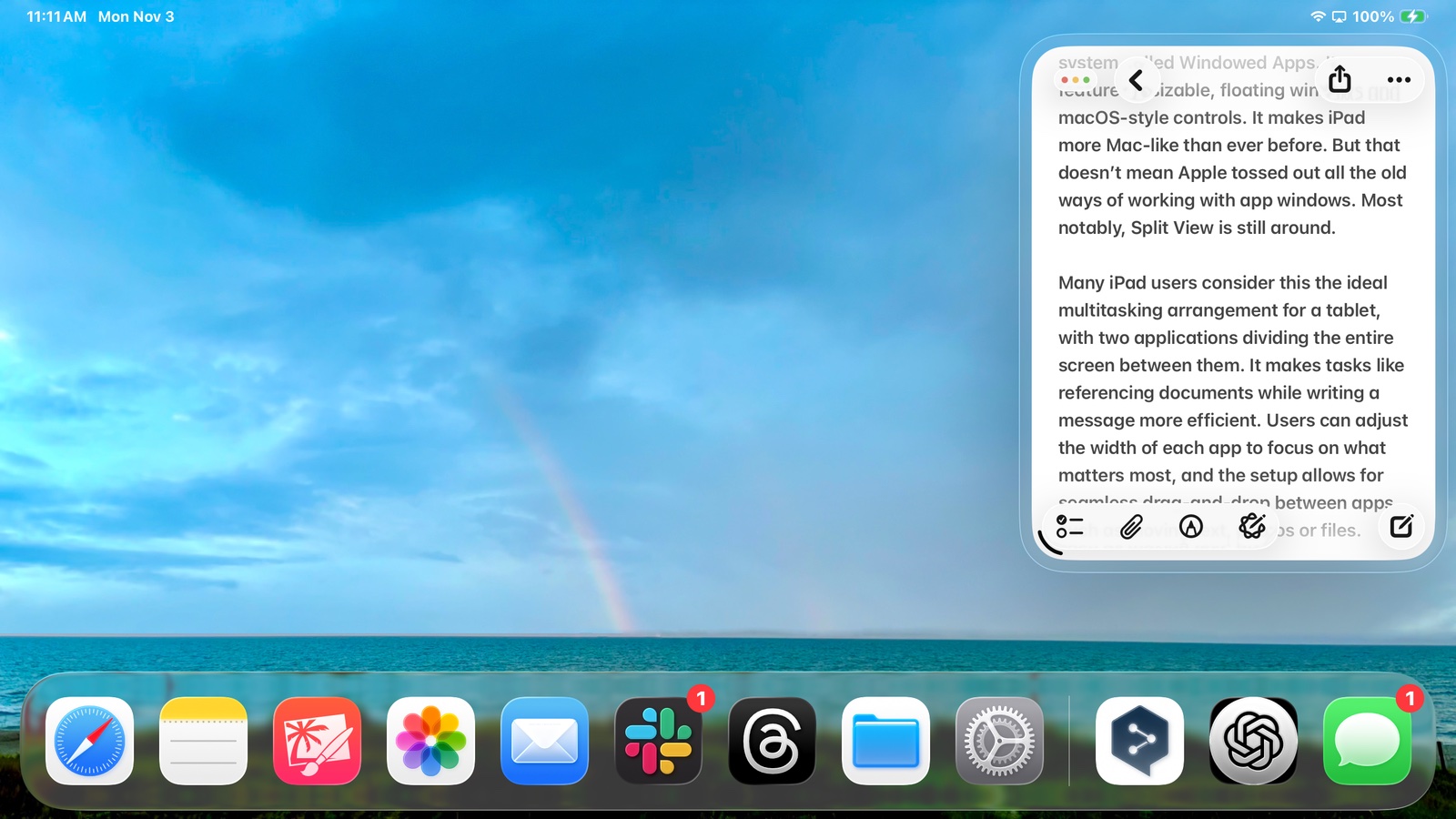
Task: Tap "screen between them. It makes tasks like"
Action: pyautogui.click(x=1231, y=365)
